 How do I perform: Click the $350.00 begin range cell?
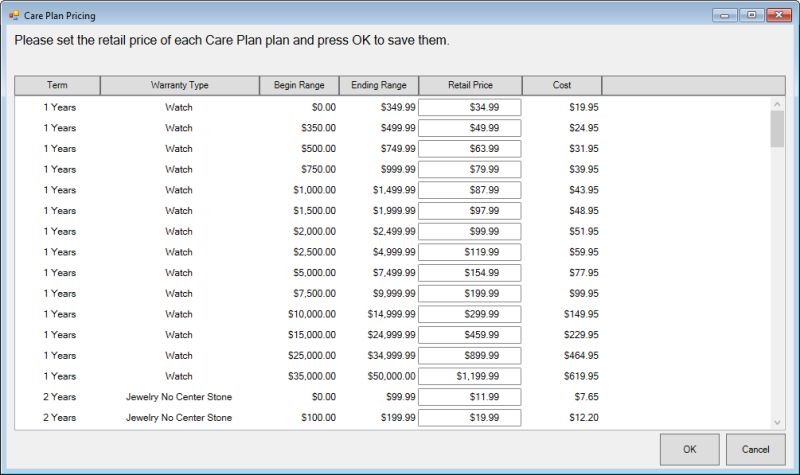pyautogui.click(x=318, y=128)
